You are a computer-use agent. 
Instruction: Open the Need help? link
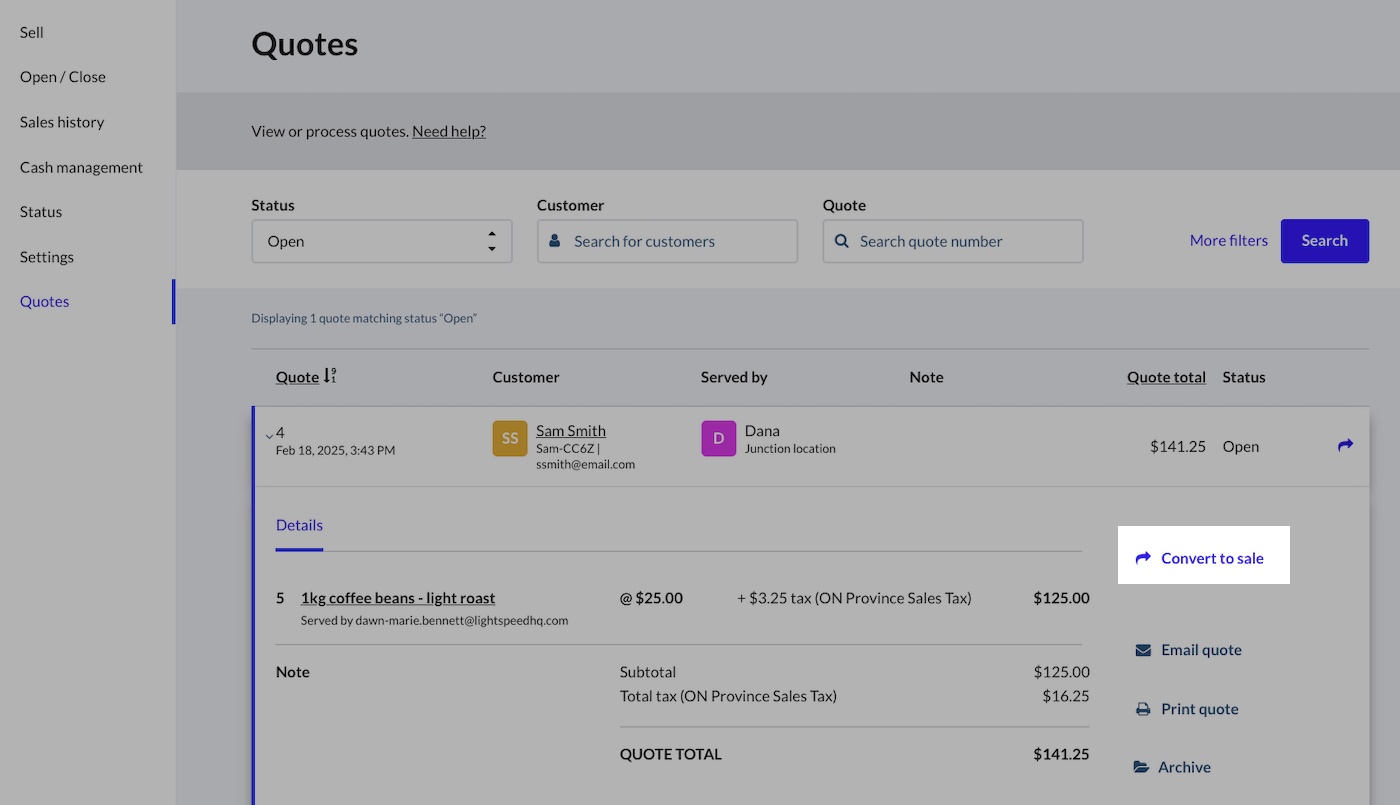[x=449, y=131]
